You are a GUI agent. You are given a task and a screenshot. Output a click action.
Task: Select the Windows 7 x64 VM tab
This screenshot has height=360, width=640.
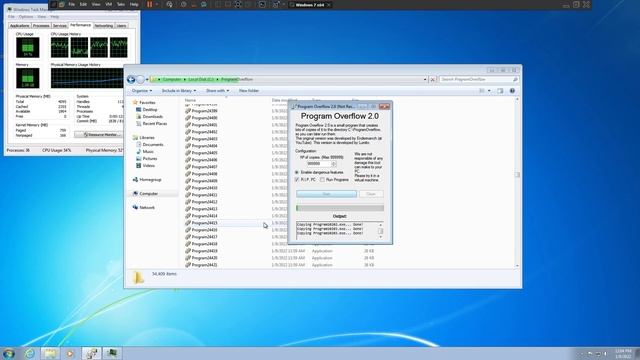coord(309,5)
